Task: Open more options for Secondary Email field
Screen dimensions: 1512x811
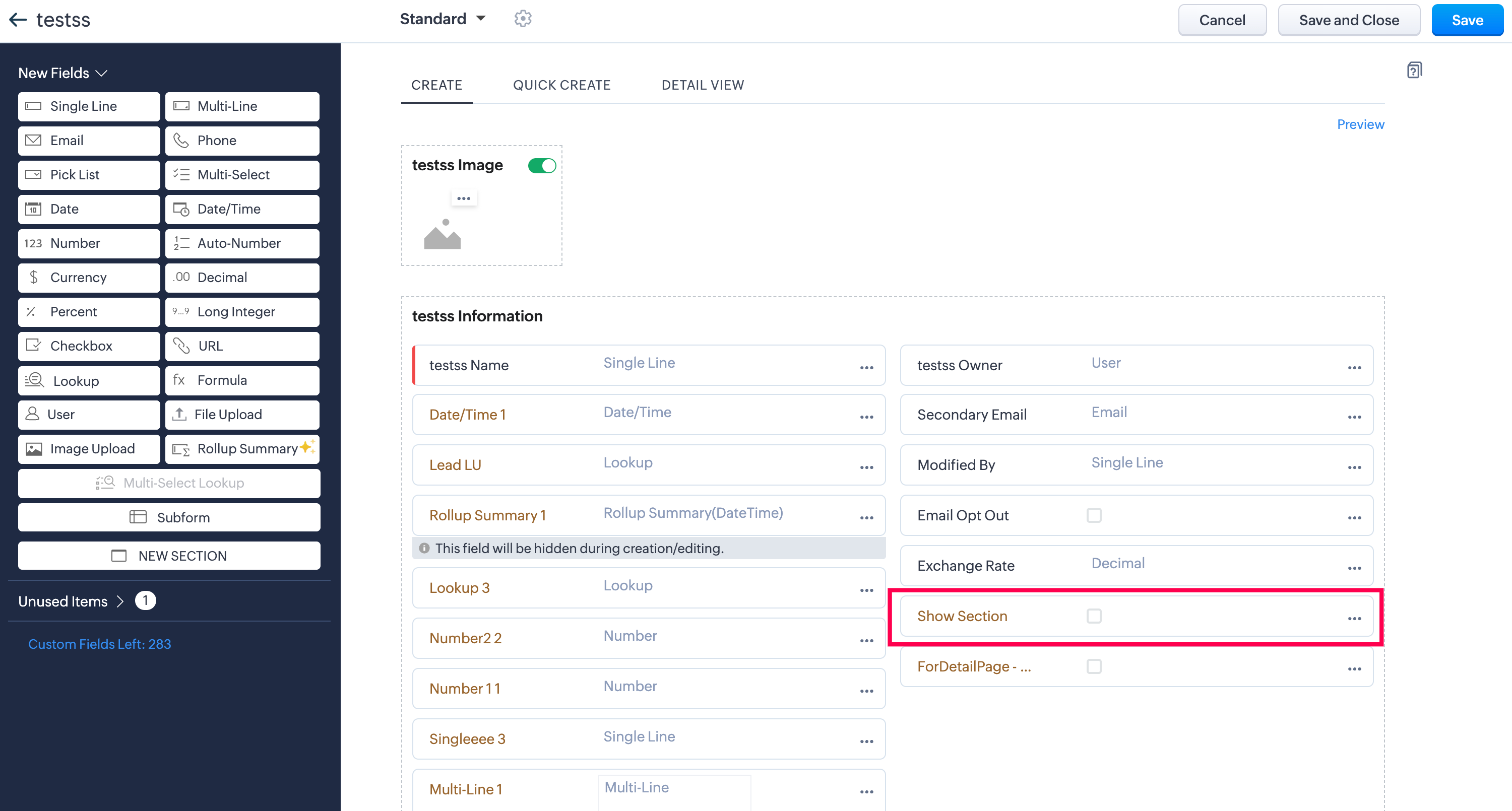Action: click(1354, 417)
